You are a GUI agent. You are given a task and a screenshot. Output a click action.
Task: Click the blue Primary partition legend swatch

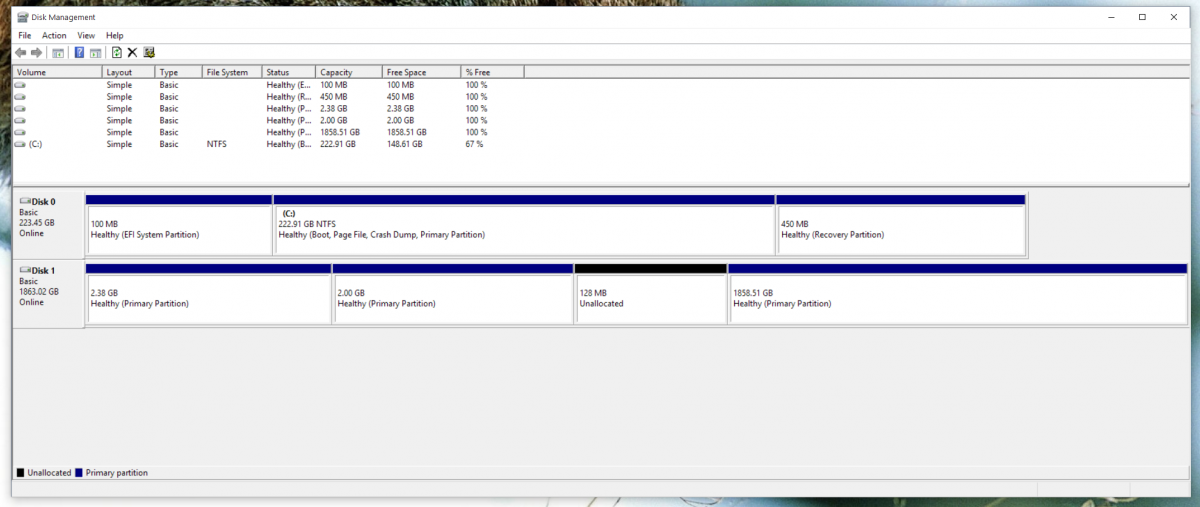point(79,473)
